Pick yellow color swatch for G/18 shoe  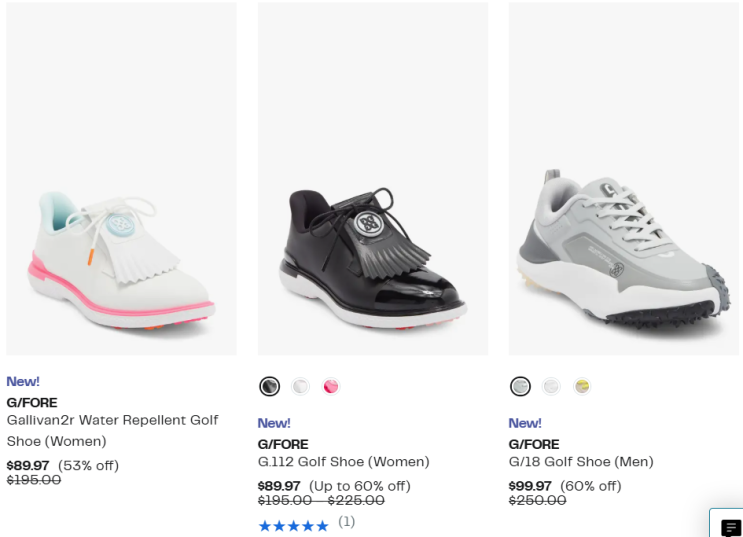coord(581,386)
